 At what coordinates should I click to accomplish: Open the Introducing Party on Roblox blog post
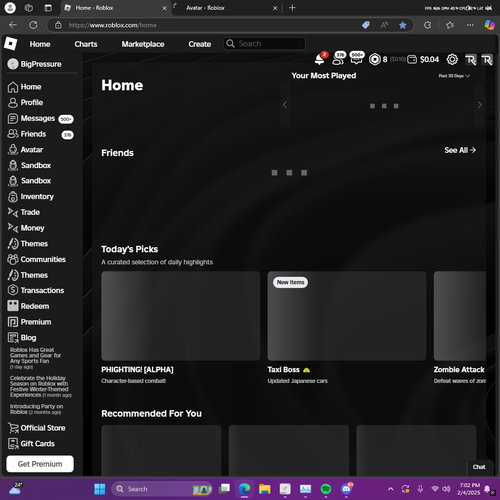pos(36,409)
